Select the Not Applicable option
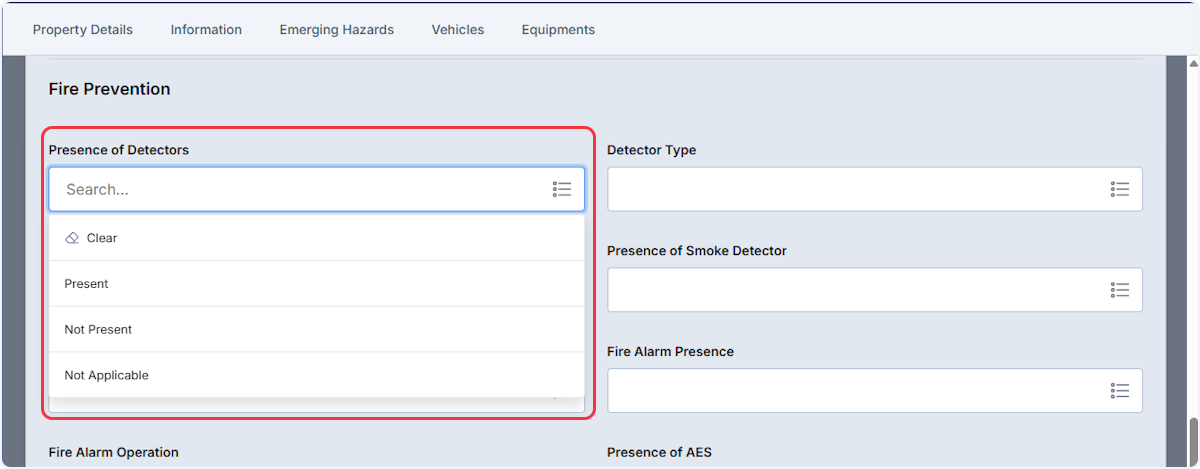This screenshot has height=469, width=1200. click(x=316, y=375)
